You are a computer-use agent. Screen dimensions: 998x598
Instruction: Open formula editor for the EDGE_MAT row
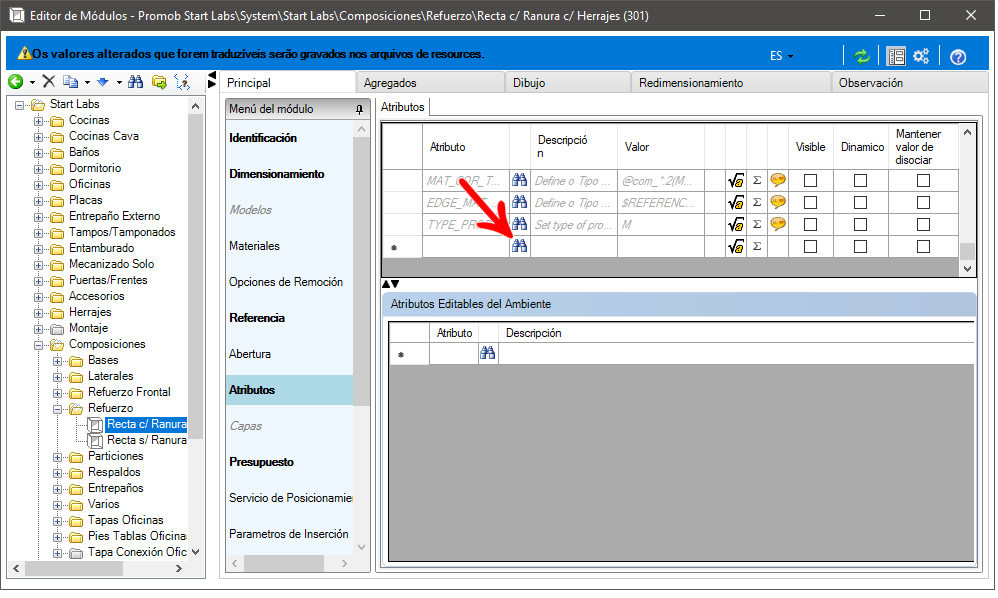tap(736, 202)
